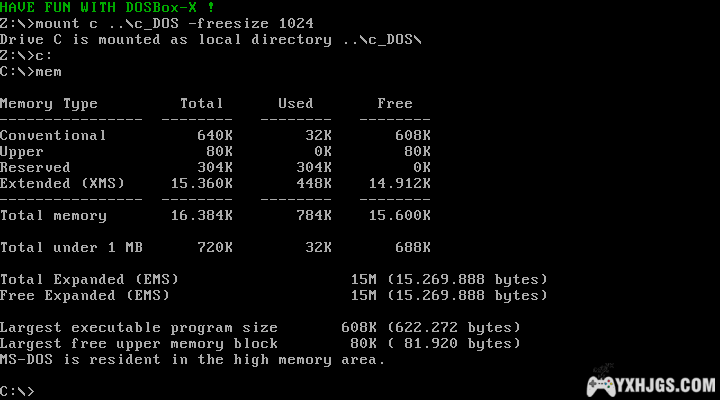Click the "Conventional" memory row label

(53, 135)
